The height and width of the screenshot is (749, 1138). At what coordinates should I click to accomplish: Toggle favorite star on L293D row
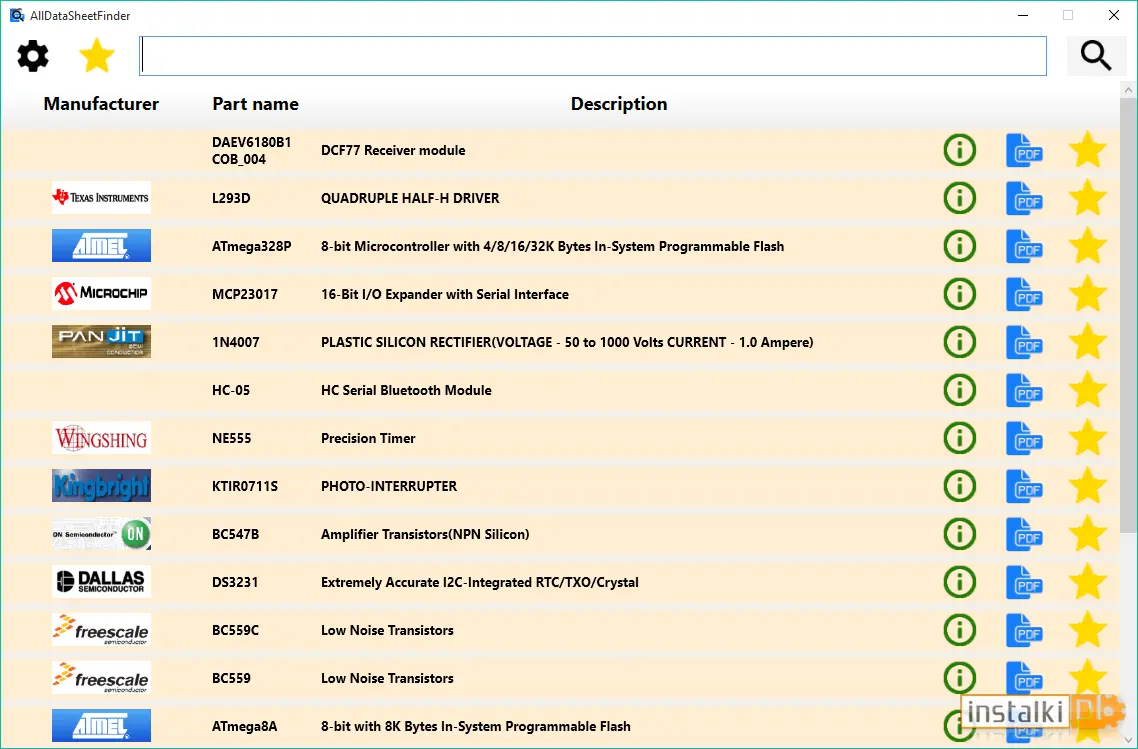tap(1088, 198)
